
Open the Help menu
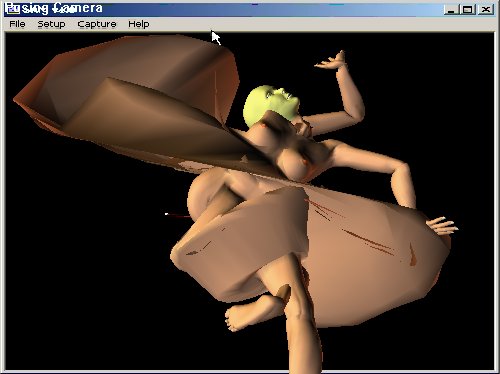pyautogui.click(x=139, y=24)
